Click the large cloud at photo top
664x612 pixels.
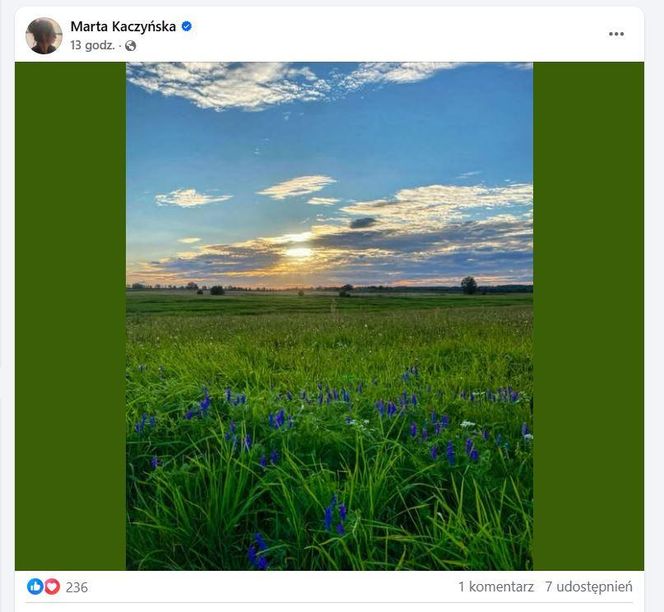[x=229, y=85]
